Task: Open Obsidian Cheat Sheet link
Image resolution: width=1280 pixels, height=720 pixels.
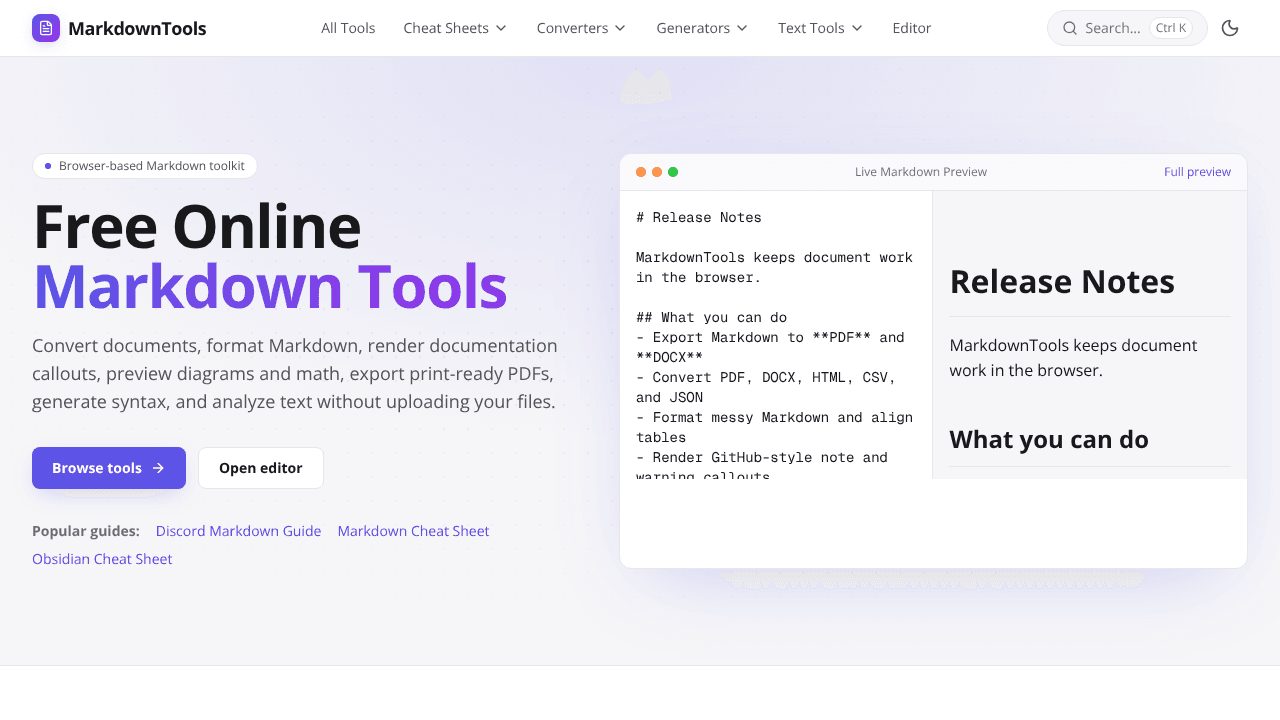Action: (102, 559)
